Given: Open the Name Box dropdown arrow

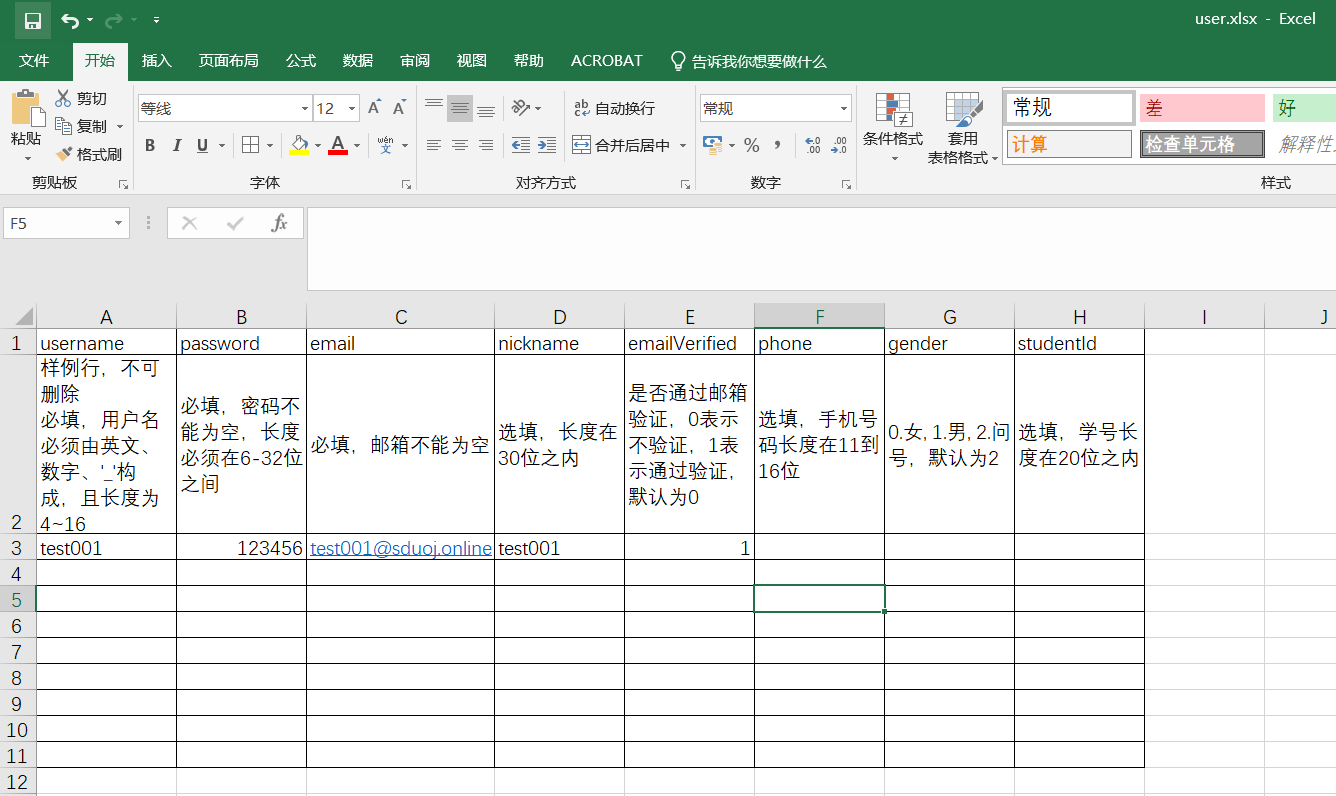Looking at the screenshot, I should point(119,223).
